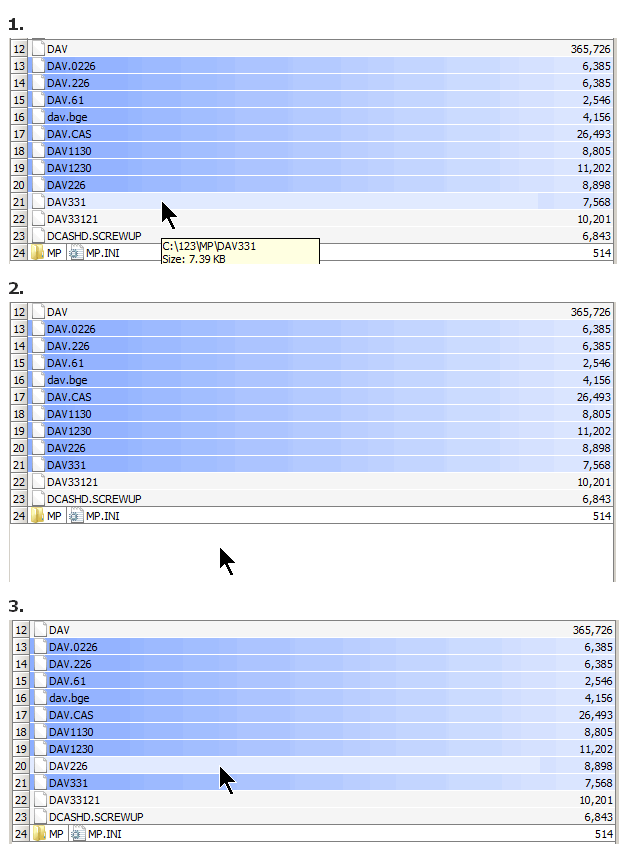
Task: Click the file icon beside DAV226 in list 3
Action: pos(40,766)
